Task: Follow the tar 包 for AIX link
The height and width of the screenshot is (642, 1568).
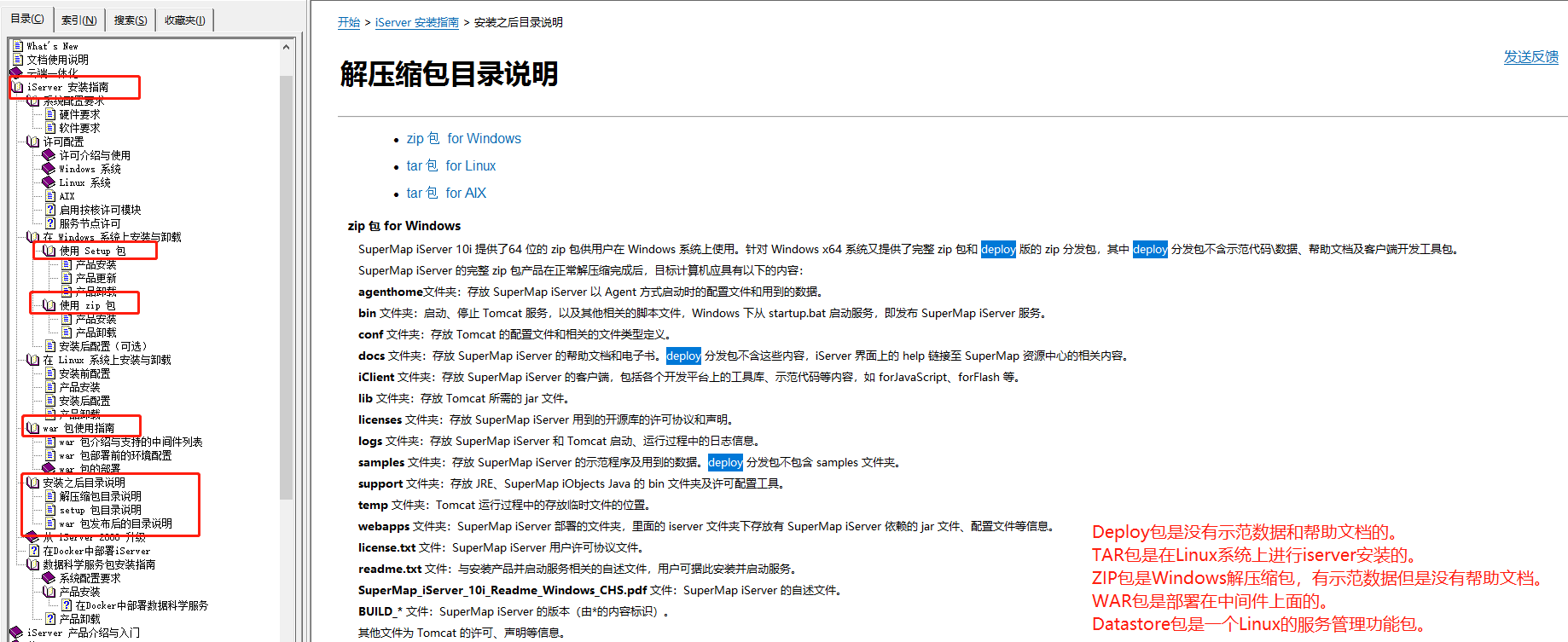Action: pyautogui.click(x=446, y=193)
